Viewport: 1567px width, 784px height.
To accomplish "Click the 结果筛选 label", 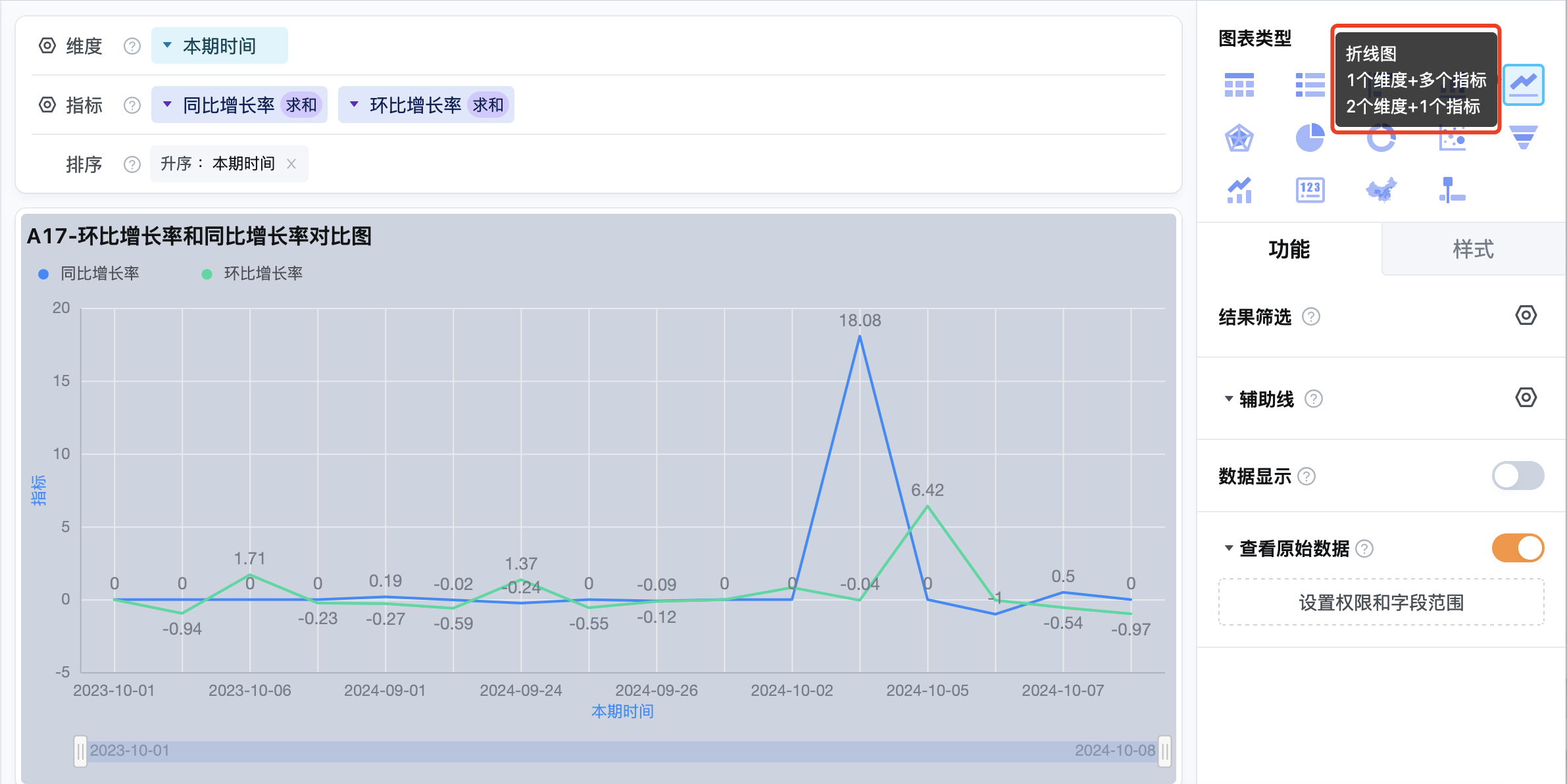I will pyautogui.click(x=1255, y=317).
